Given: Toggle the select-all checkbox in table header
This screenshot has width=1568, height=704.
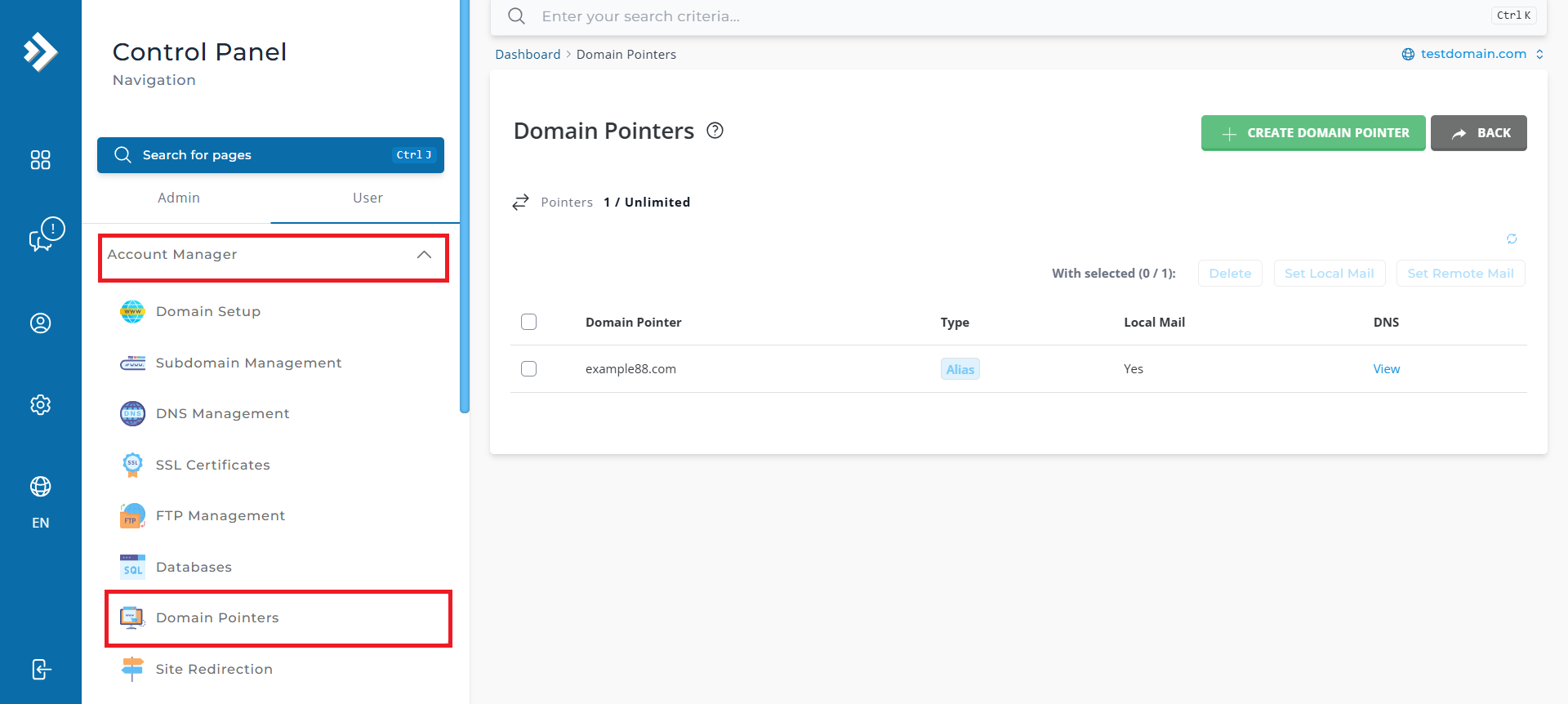Looking at the screenshot, I should (529, 322).
